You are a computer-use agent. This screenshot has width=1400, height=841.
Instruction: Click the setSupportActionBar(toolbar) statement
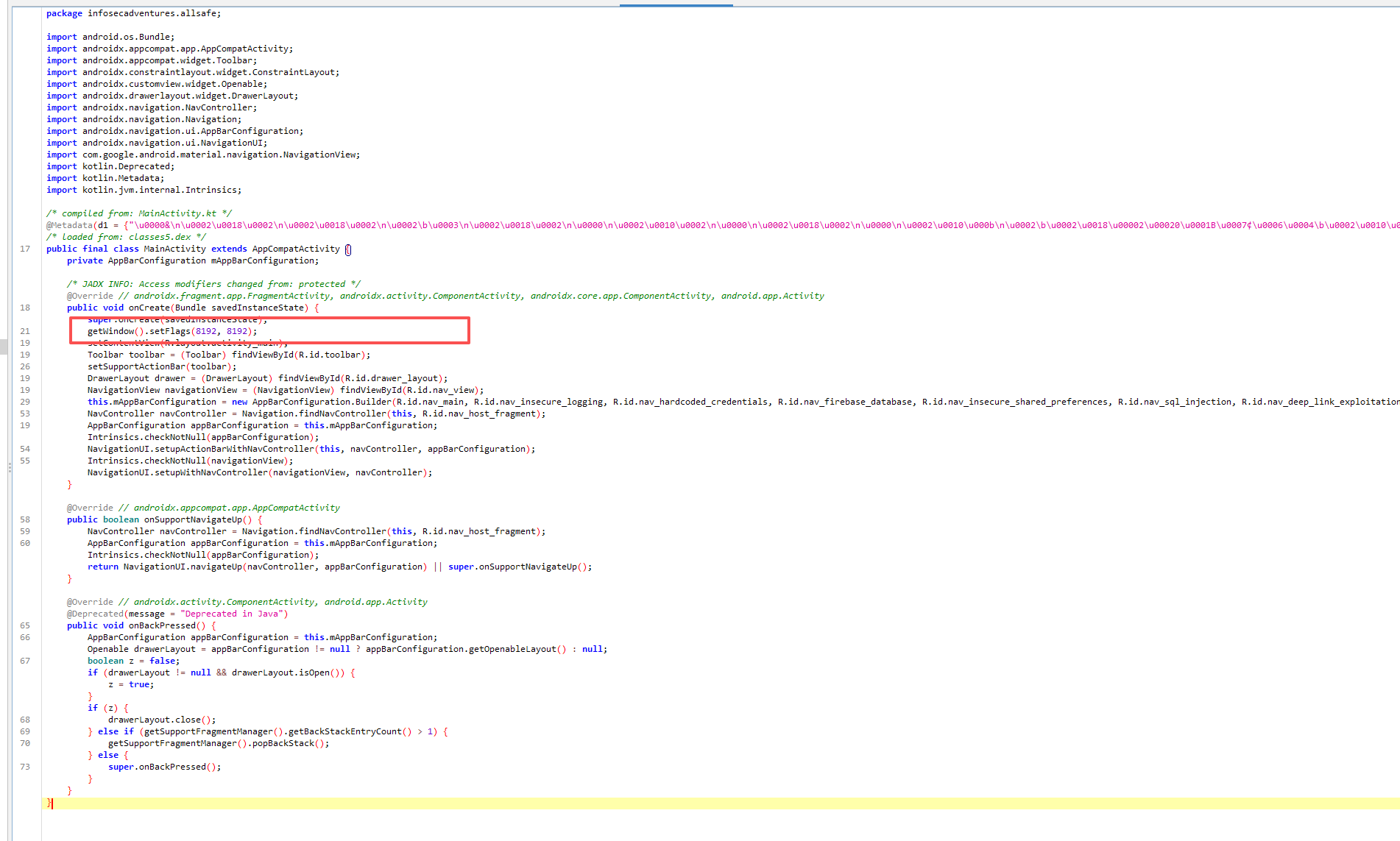click(161, 366)
